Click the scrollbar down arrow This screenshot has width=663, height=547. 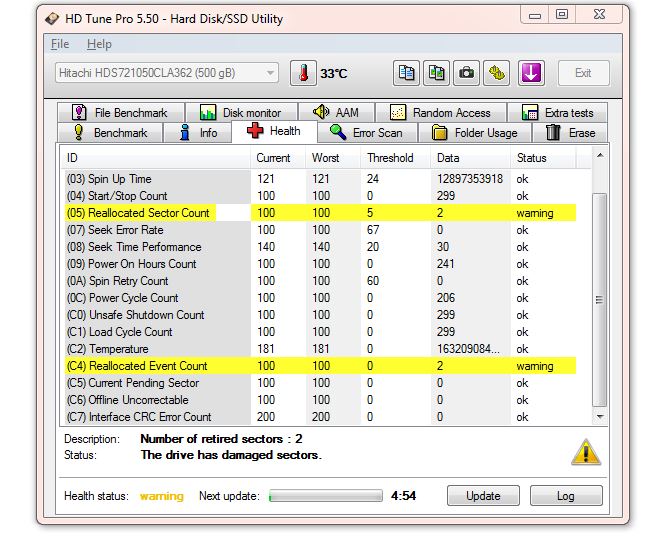click(x=600, y=417)
